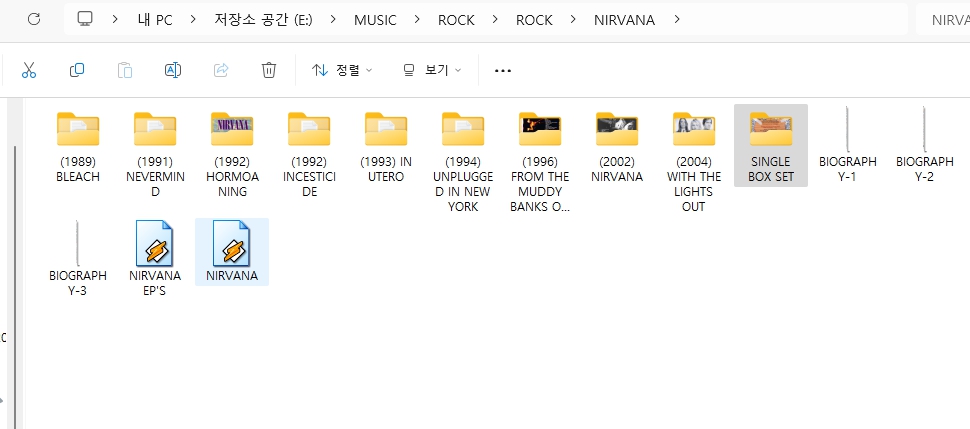Click the Copy icon in toolbar
Image resolution: width=970 pixels, height=429 pixels.
[77, 70]
